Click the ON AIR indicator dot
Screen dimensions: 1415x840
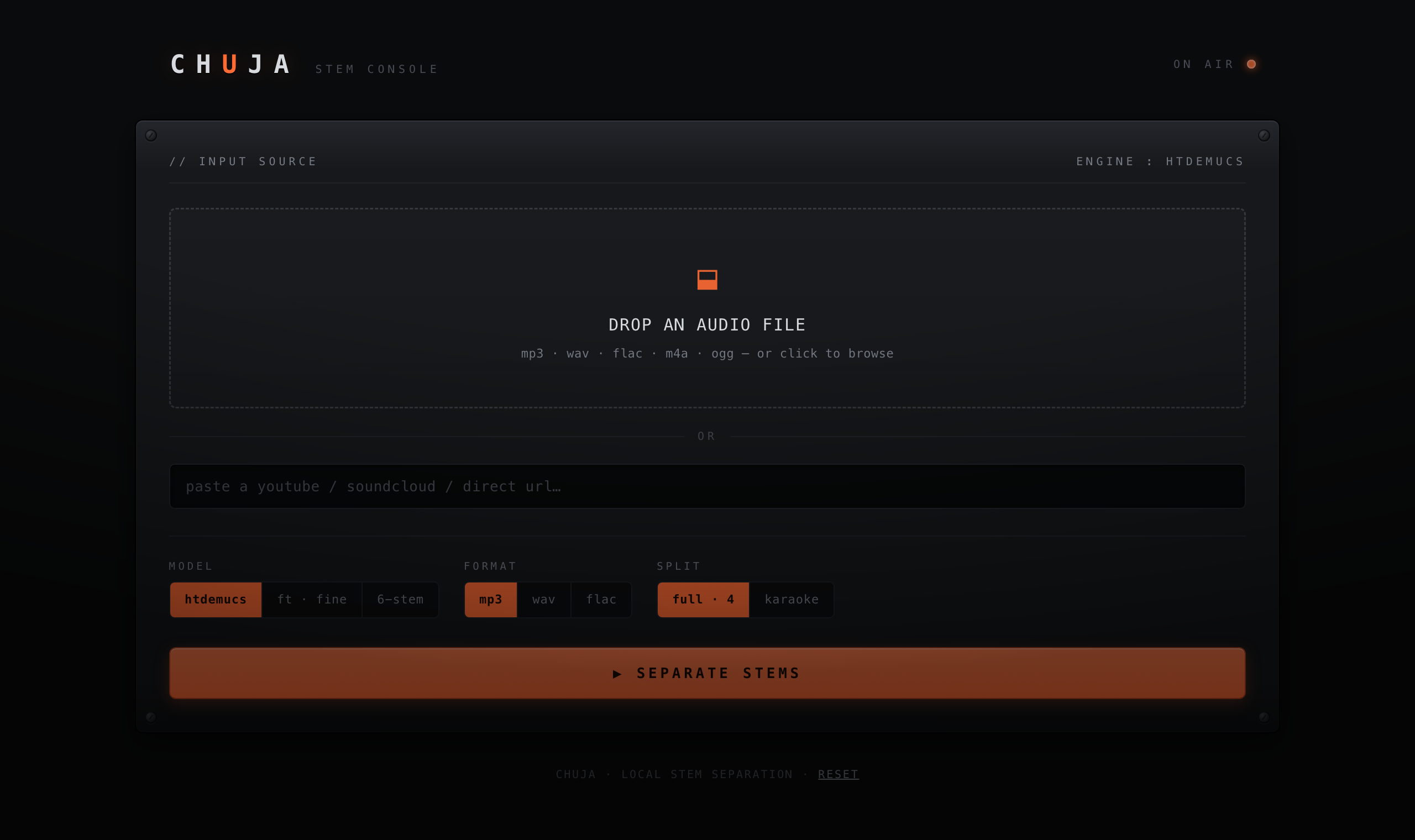1251,64
